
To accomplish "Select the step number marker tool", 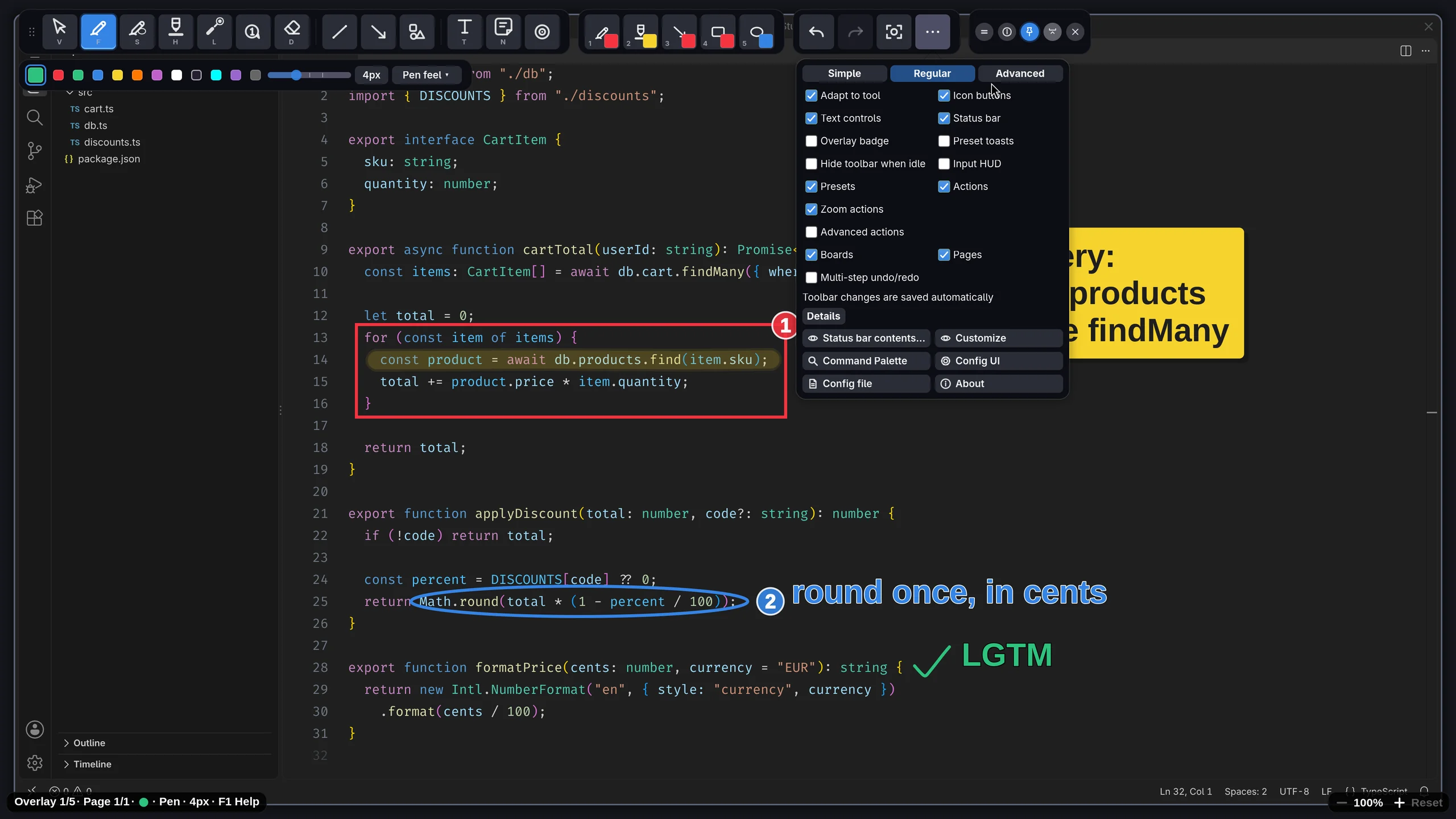I will 253,31.
